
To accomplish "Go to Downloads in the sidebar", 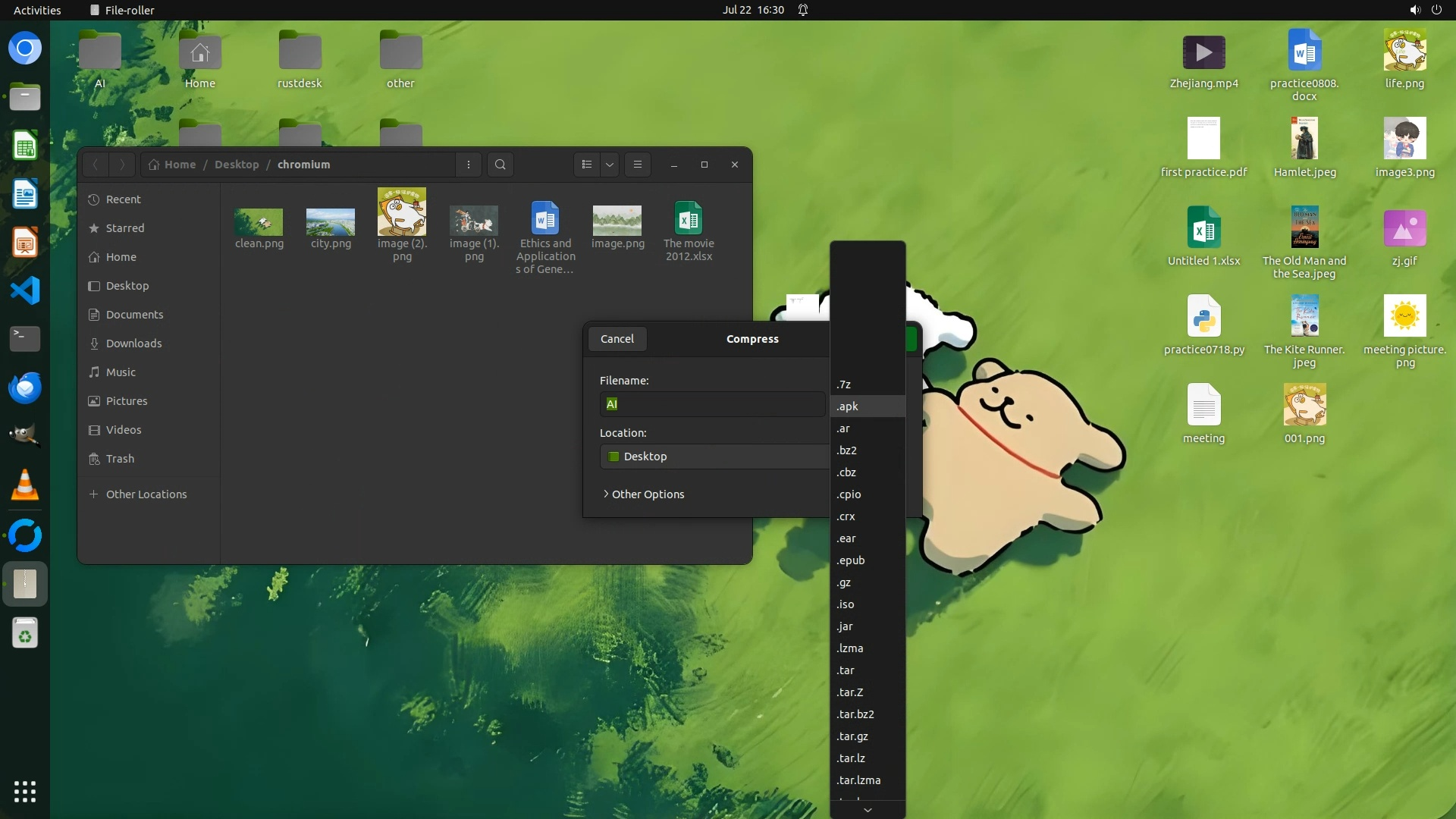I will (x=133, y=344).
